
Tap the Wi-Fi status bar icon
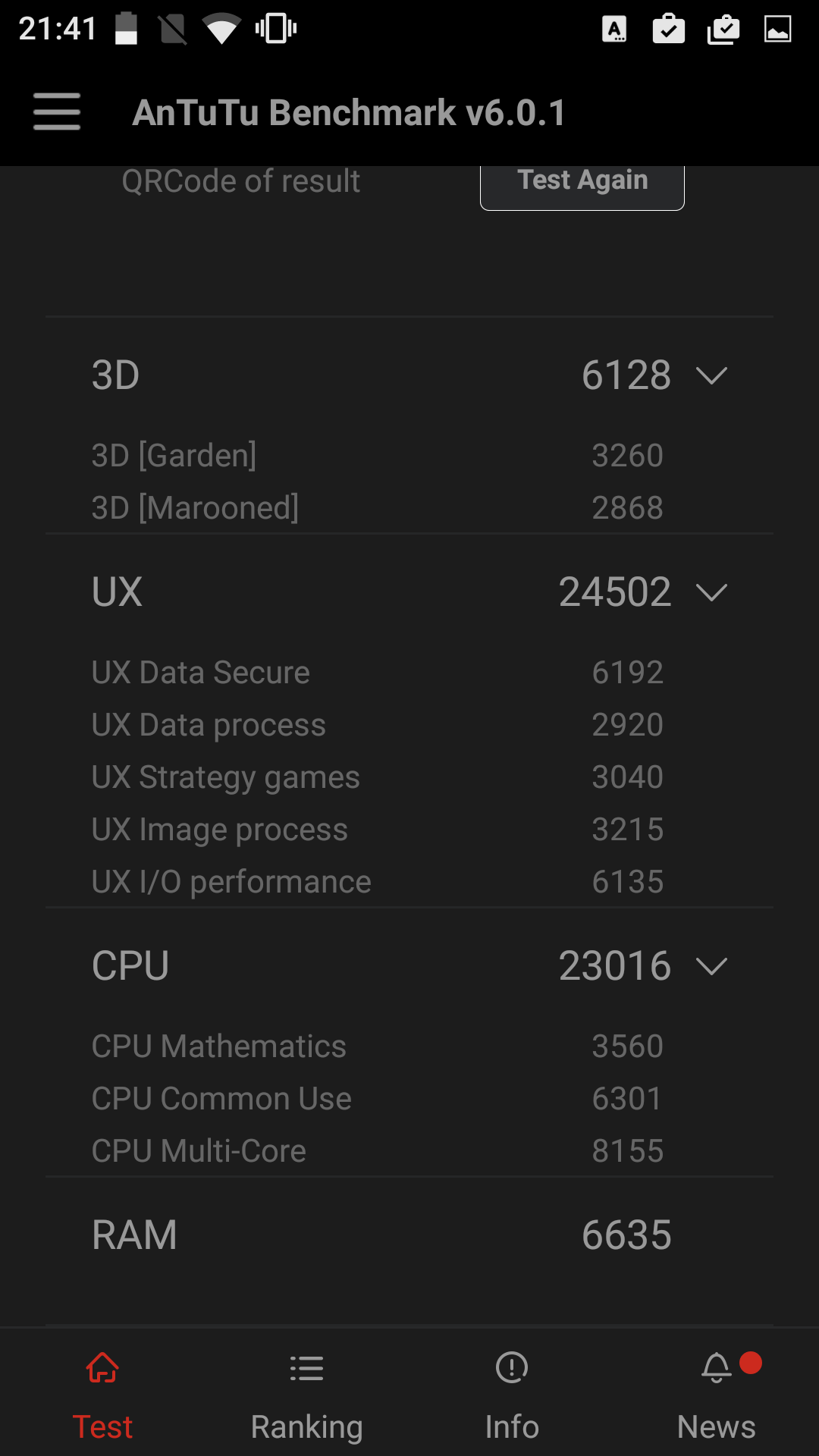tap(221, 30)
